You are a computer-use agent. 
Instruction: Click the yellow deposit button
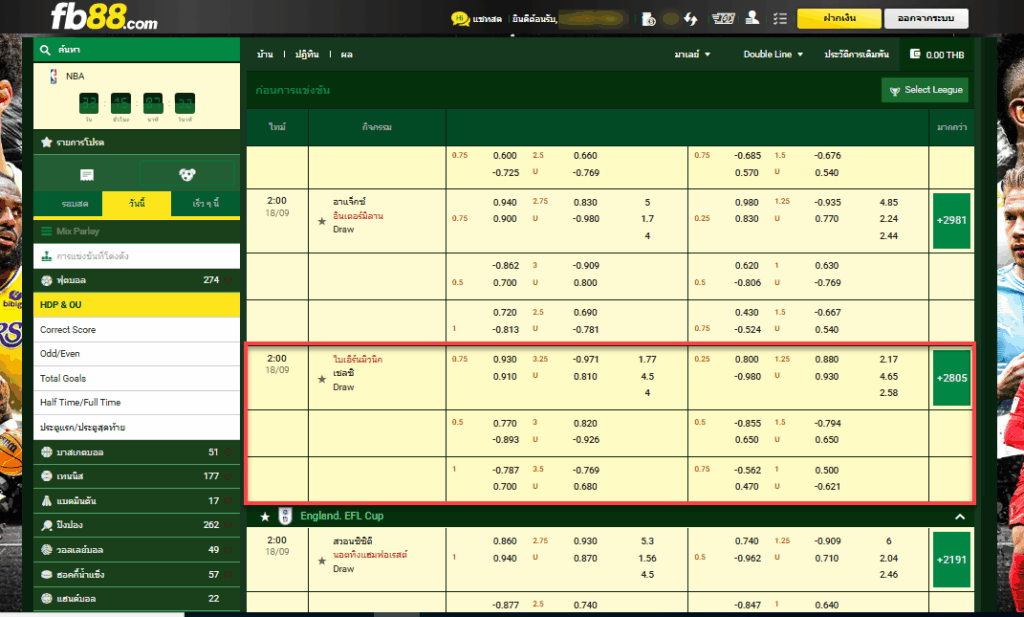839,18
